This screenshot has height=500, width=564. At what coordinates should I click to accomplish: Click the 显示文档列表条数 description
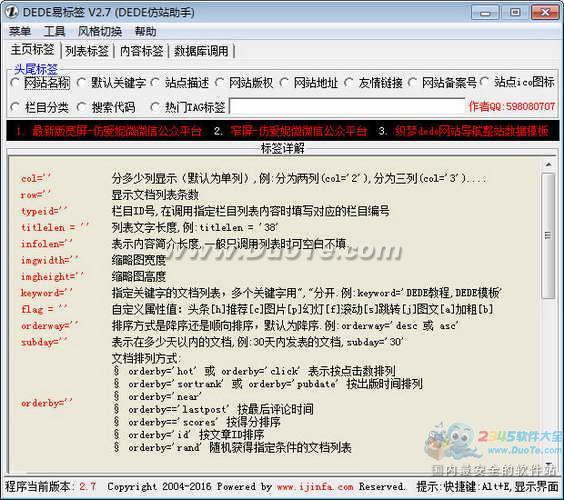tap(155, 195)
